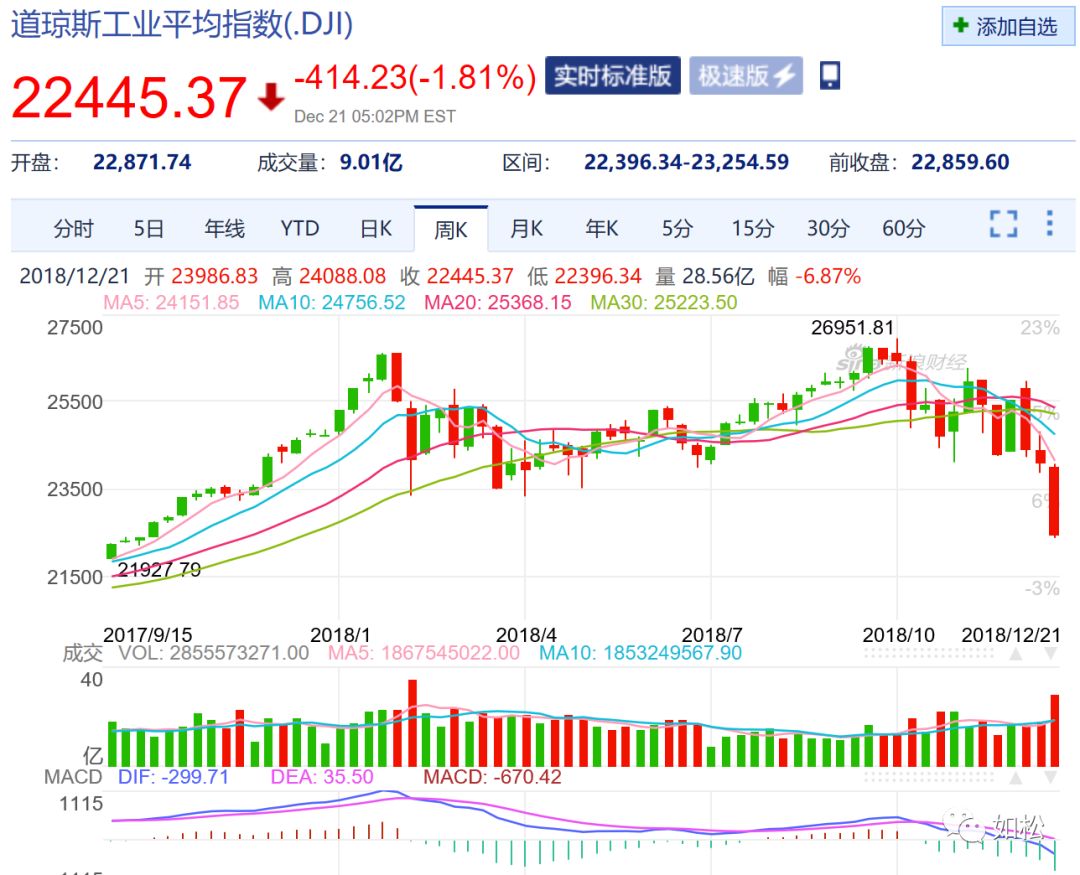Select the 周K tab

pyautogui.click(x=450, y=229)
